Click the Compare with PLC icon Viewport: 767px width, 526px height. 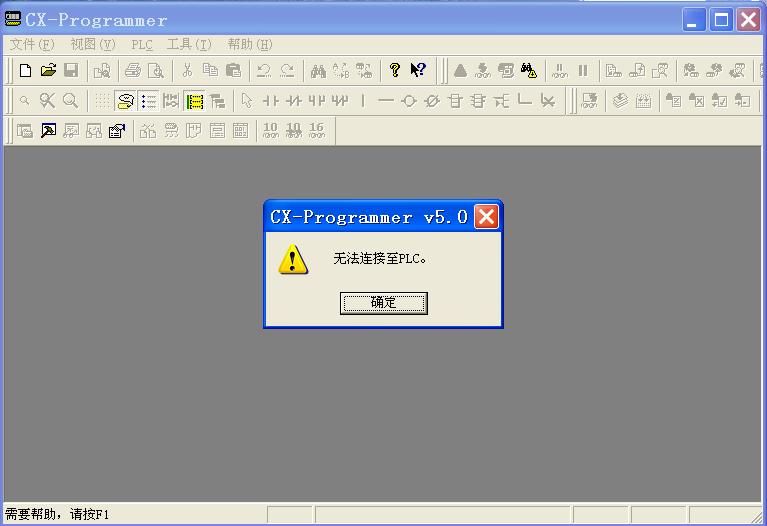click(660, 70)
